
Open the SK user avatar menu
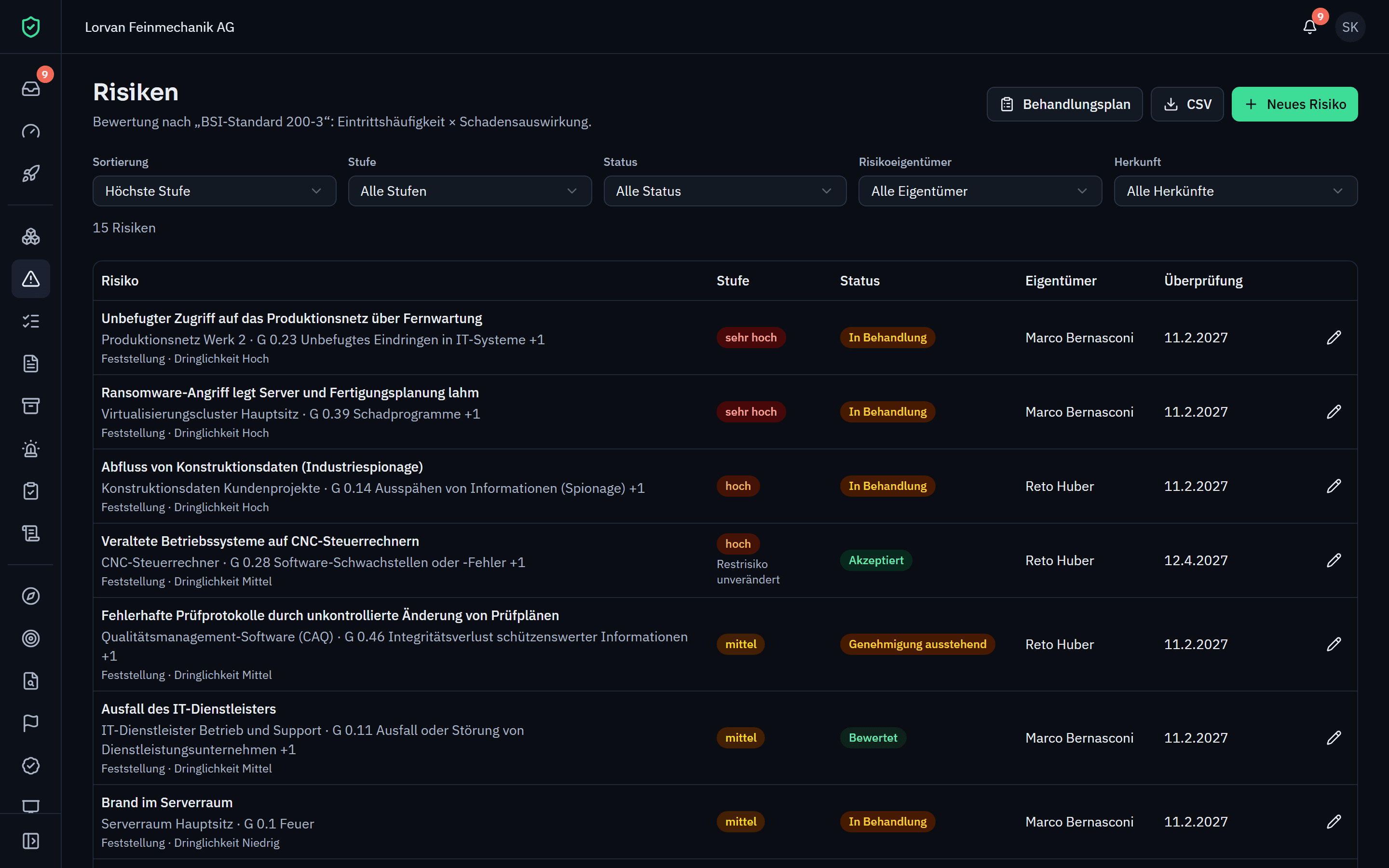[1350, 27]
